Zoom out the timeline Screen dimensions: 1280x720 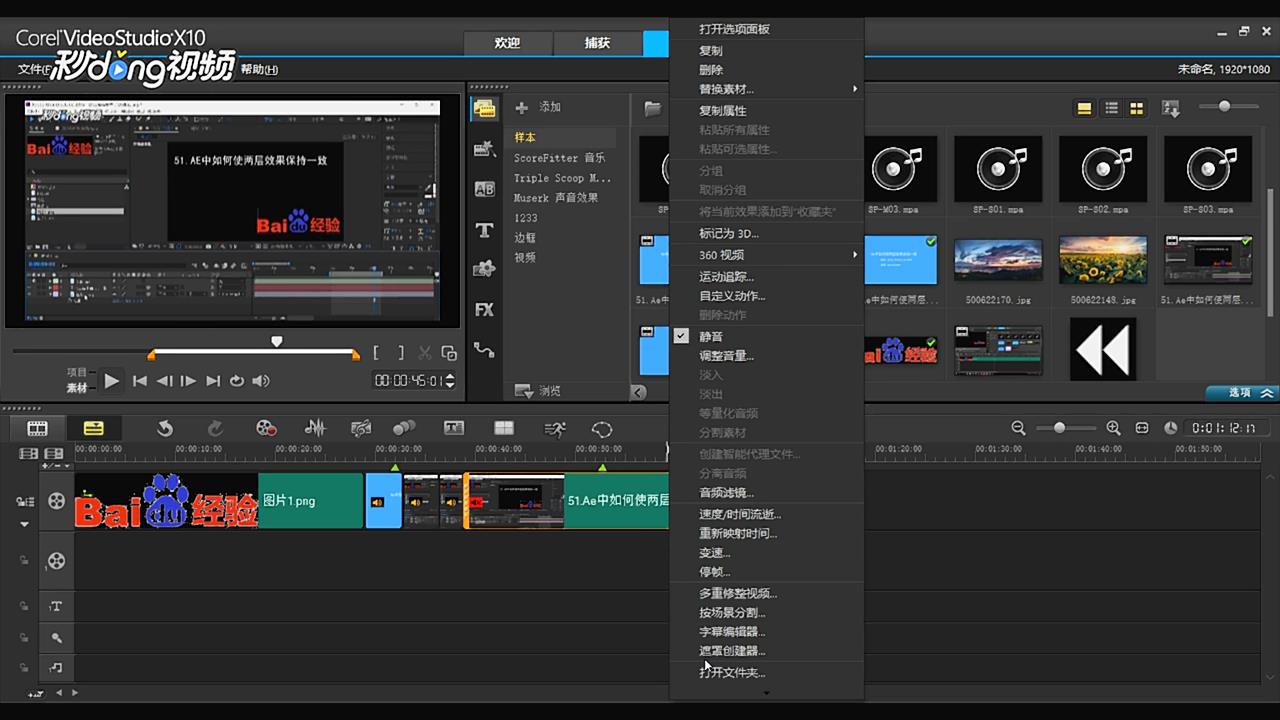coord(1018,428)
